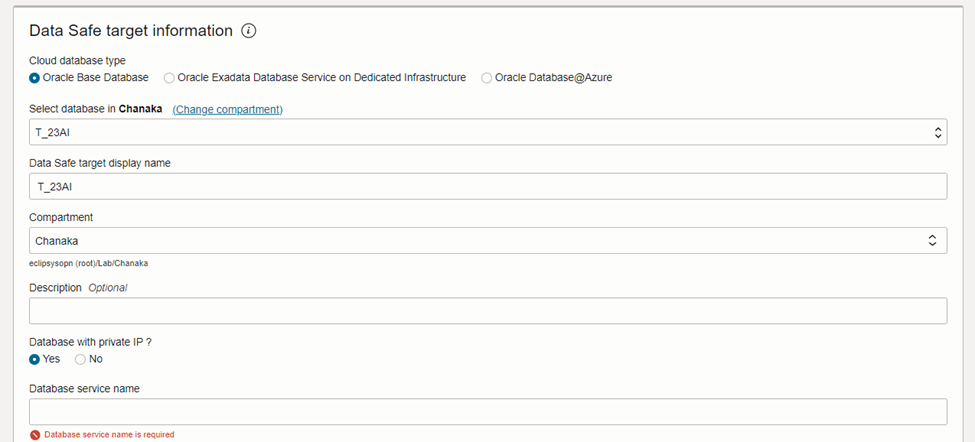Click the red error icon below service name
975x442 pixels.
pyautogui.click(x=35, y=435)
